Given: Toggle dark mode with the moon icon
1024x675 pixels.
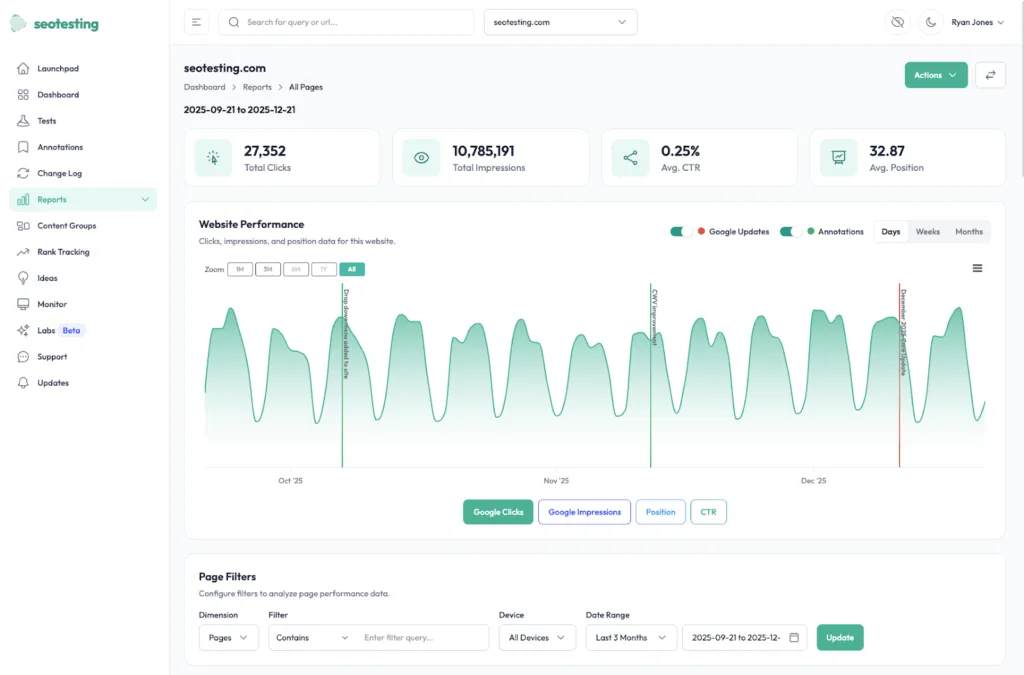Looking at the screenshot, I should point(931,21).
